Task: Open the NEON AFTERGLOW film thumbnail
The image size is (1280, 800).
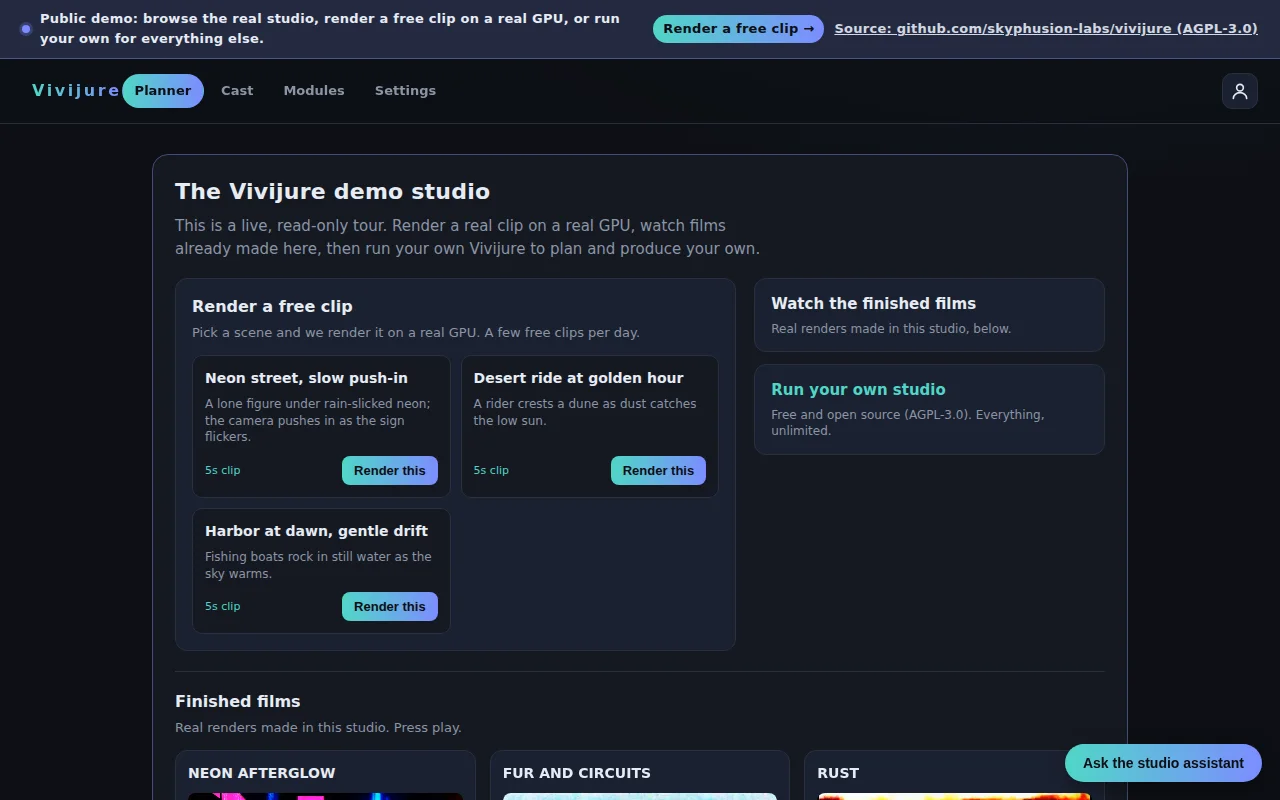Action: click(x=325, y=797)
